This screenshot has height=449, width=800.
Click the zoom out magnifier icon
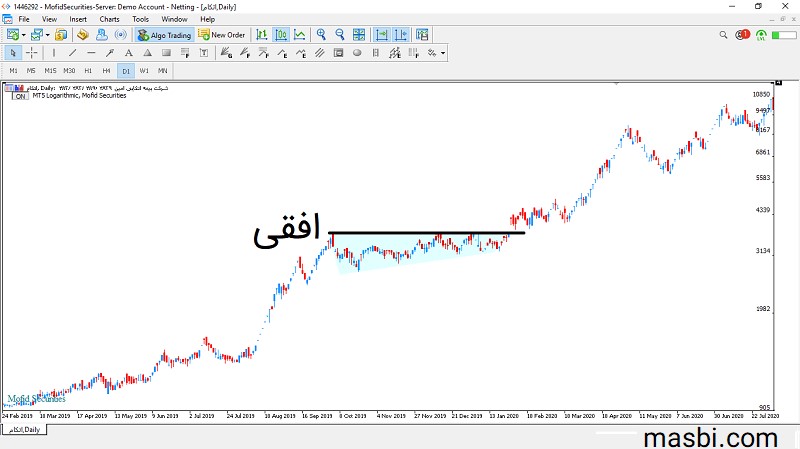(340, 34)
